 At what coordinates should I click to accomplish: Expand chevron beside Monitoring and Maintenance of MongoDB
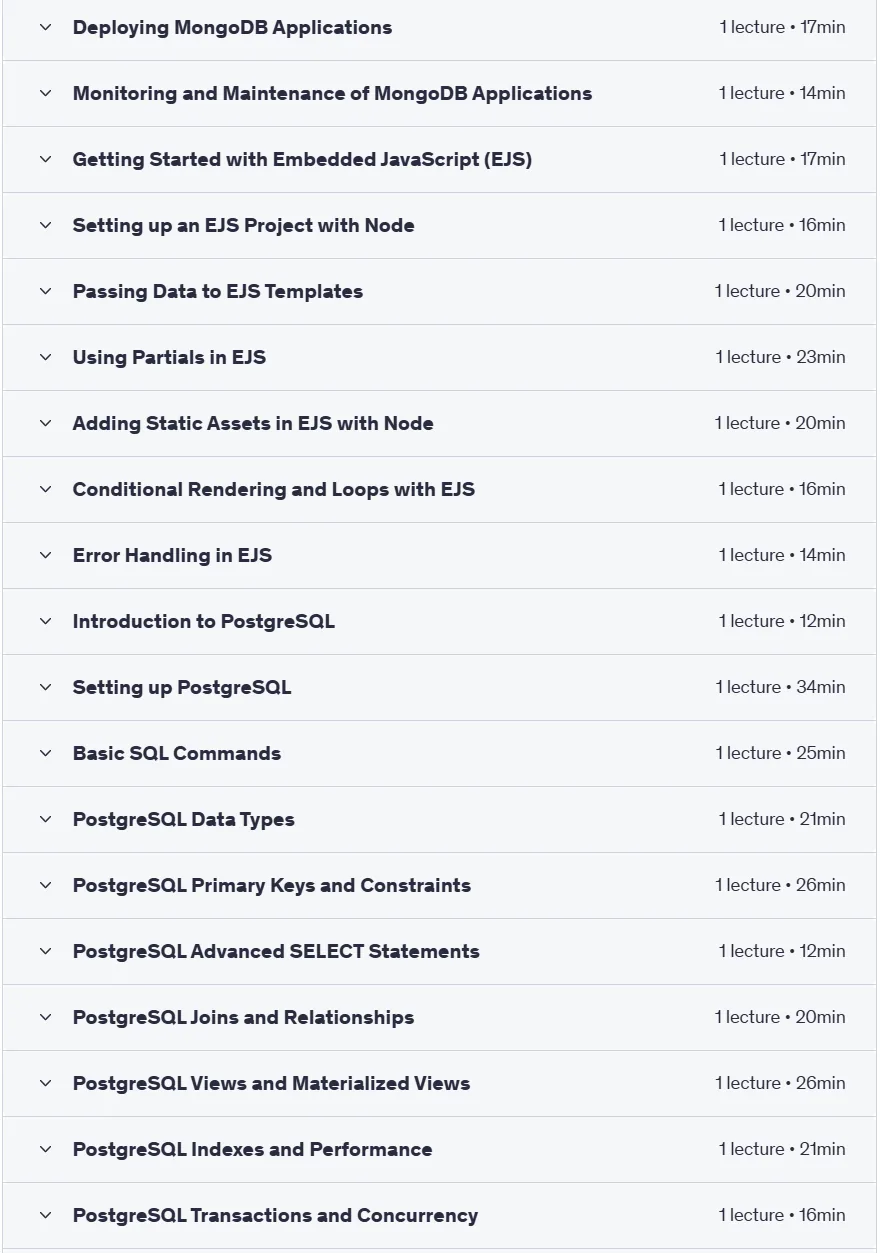45,93
